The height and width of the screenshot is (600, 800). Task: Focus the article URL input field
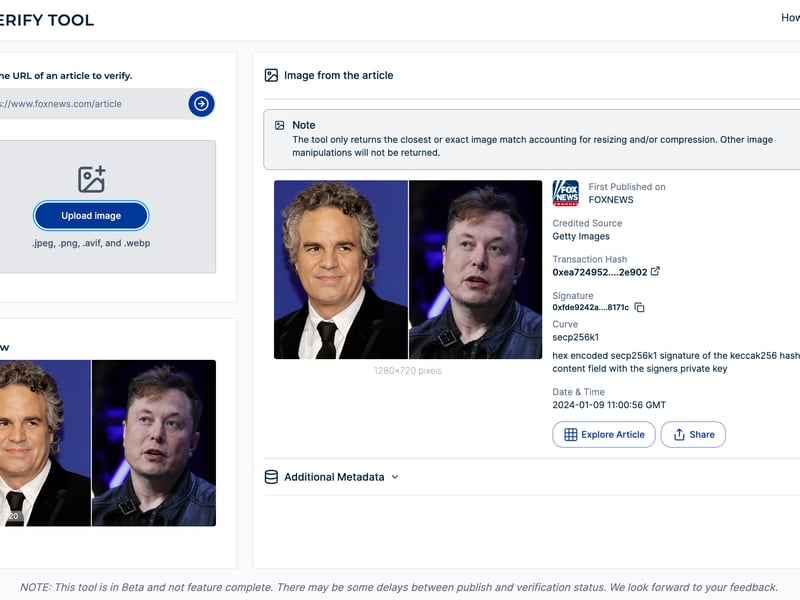pyautogui.click(x=90, y=104)
